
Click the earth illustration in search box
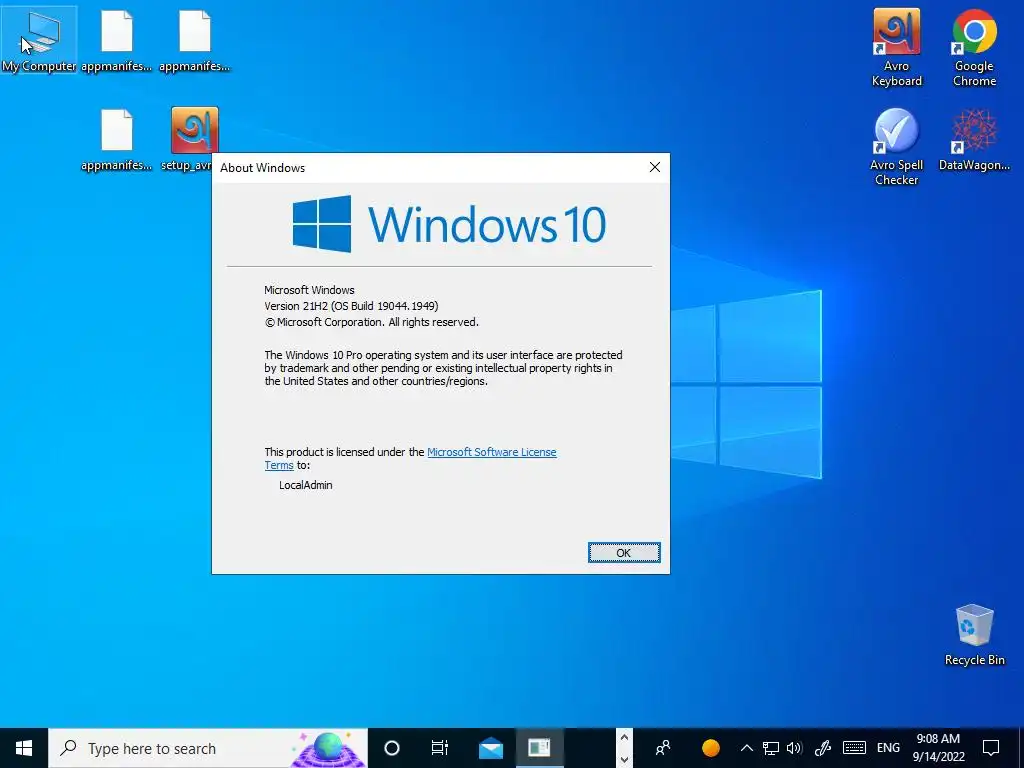(329, 748)
